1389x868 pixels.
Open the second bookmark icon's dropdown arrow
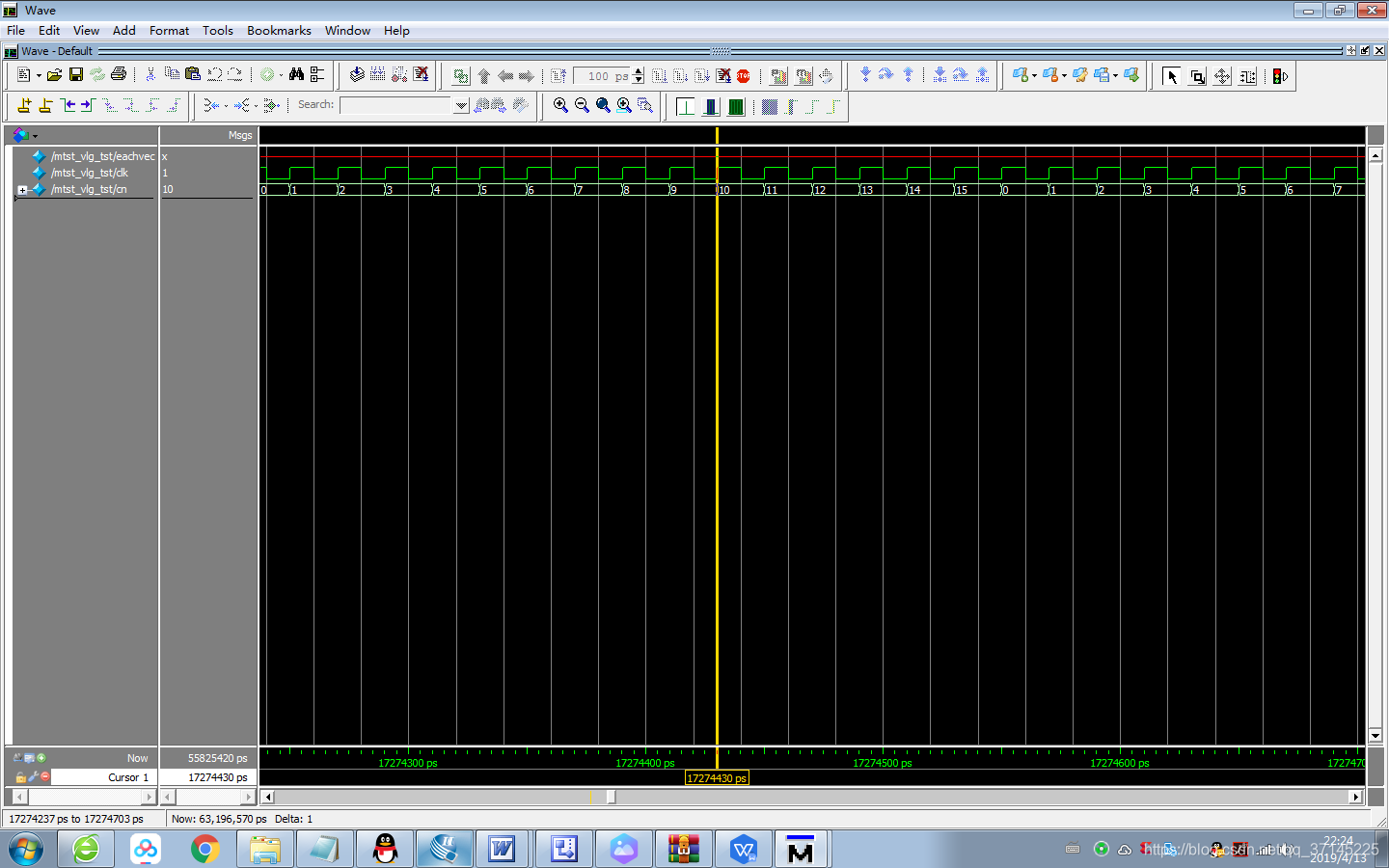[1064, 75]
